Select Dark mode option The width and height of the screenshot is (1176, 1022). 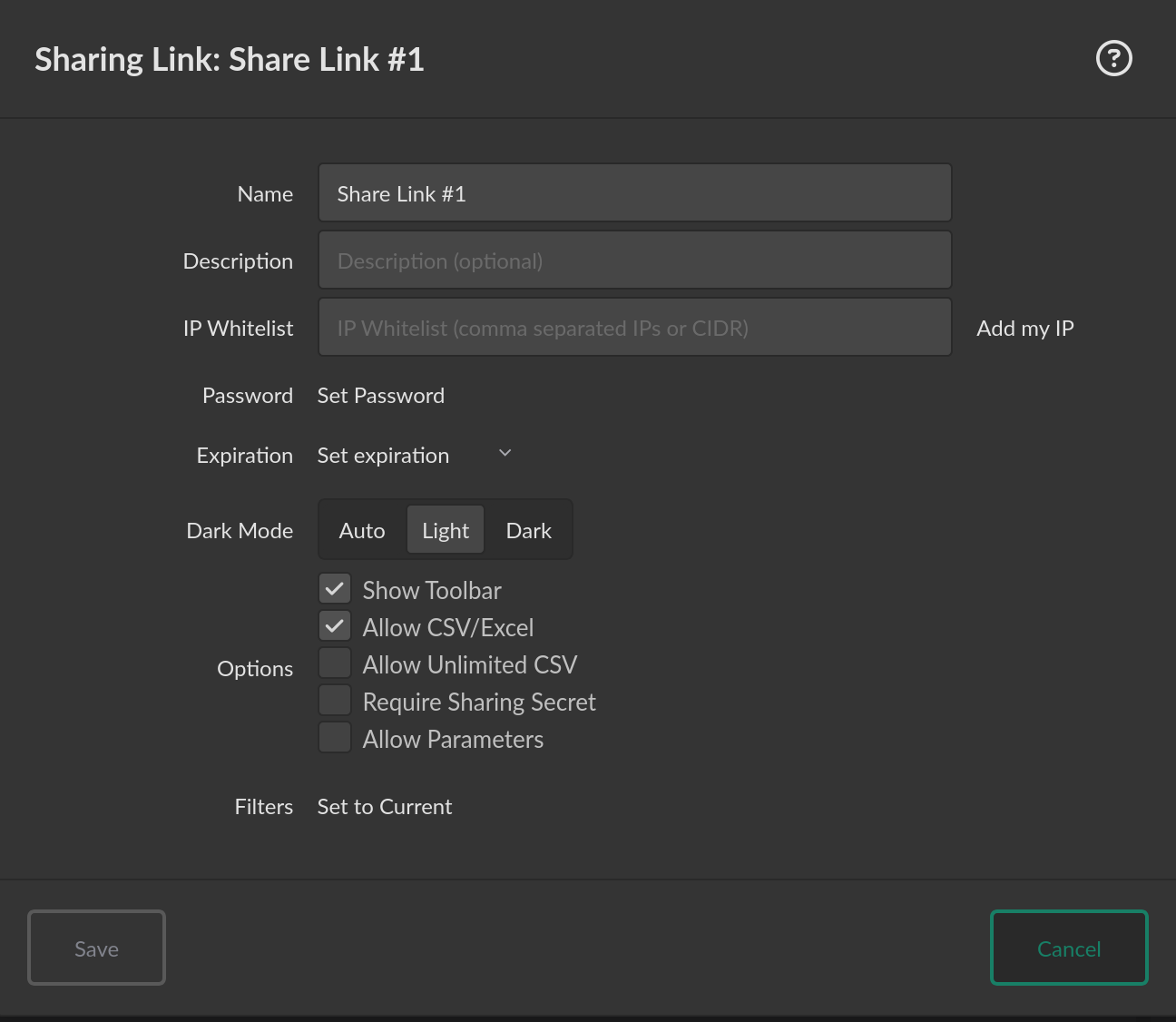pyautogui.click(x=528, y=530)
